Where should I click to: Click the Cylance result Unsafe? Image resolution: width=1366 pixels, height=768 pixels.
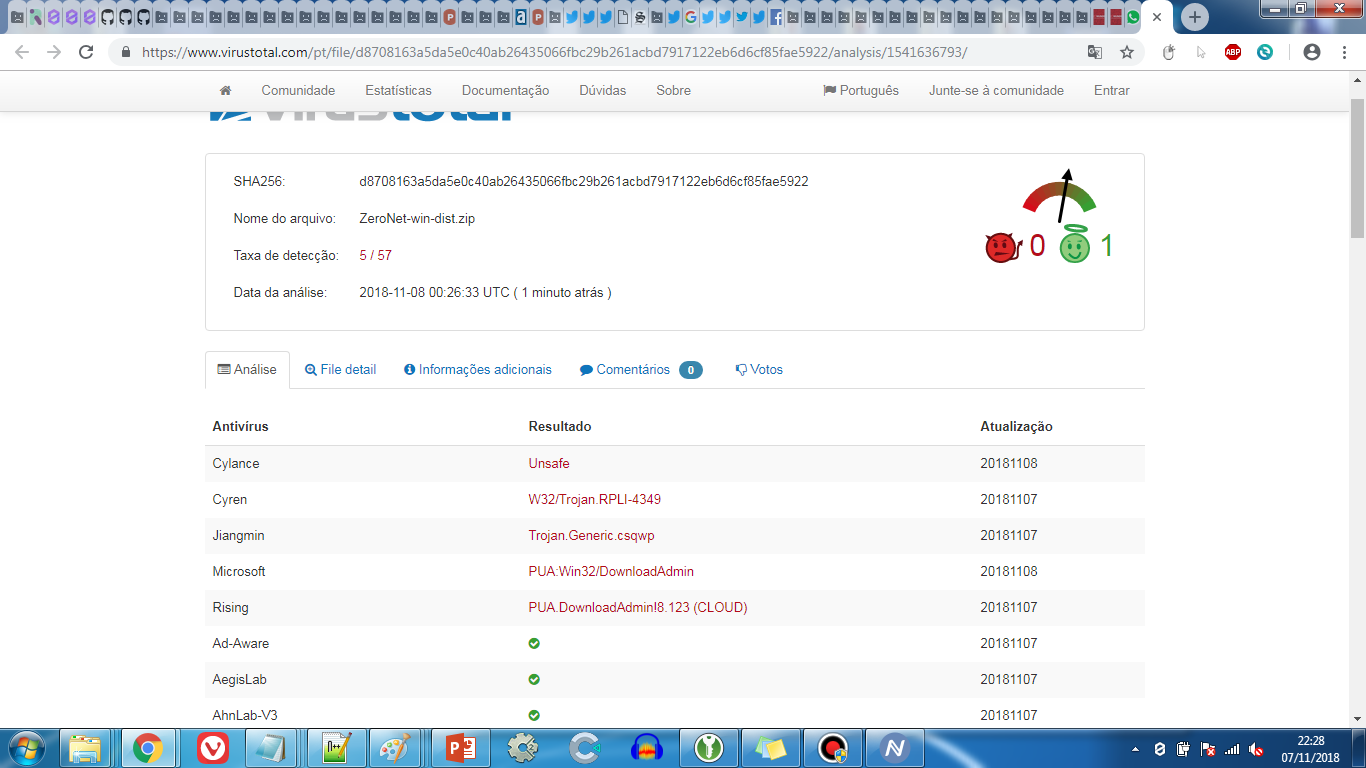point(549,464)
